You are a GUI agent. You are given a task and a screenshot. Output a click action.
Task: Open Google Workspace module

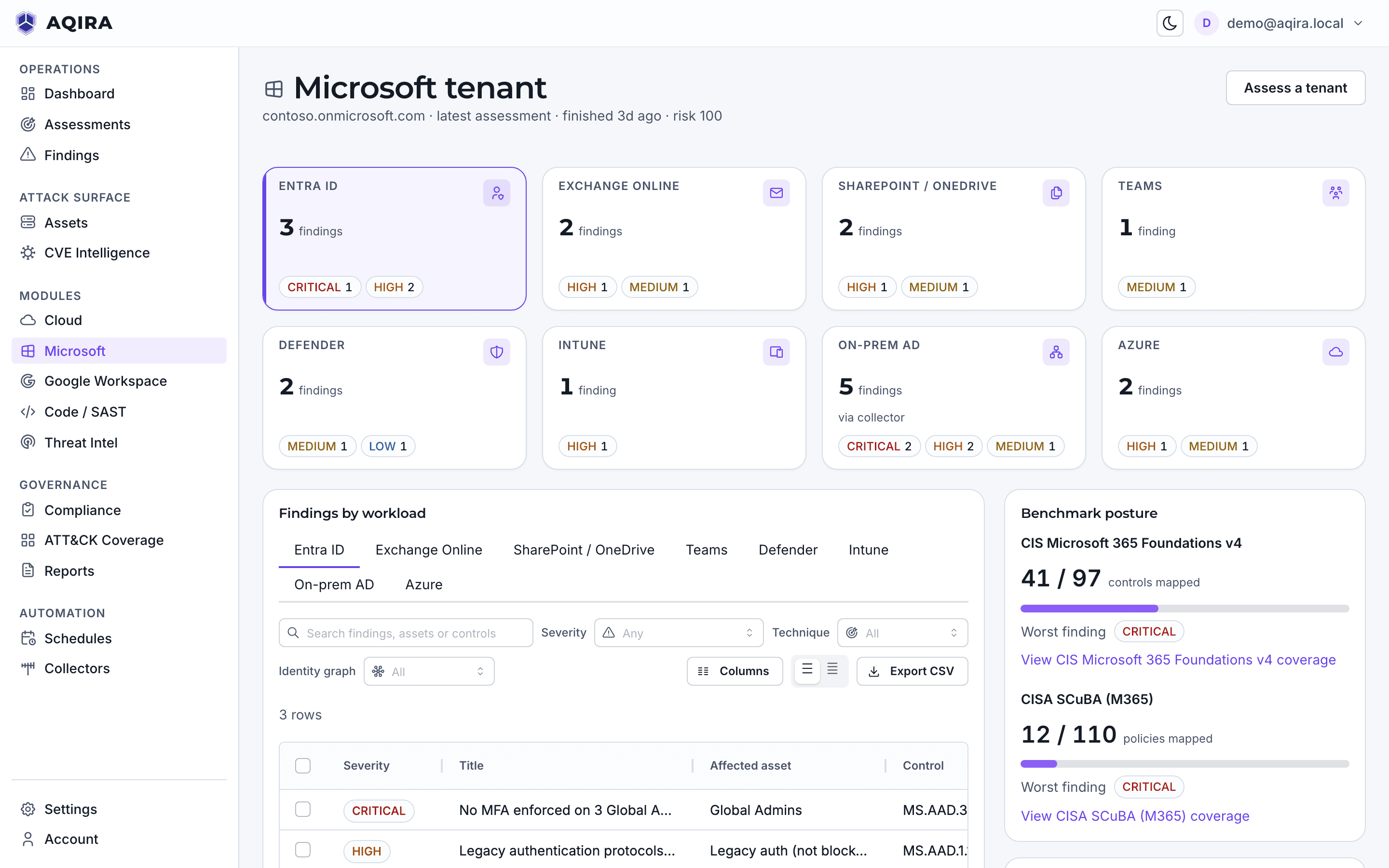(119, 381)
